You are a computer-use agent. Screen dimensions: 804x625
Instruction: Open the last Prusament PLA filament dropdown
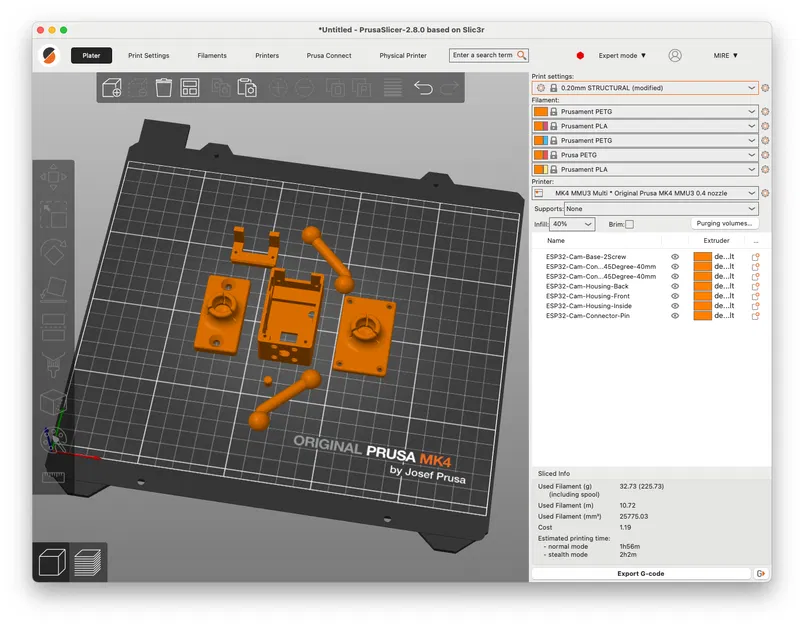tap(645, 169)
